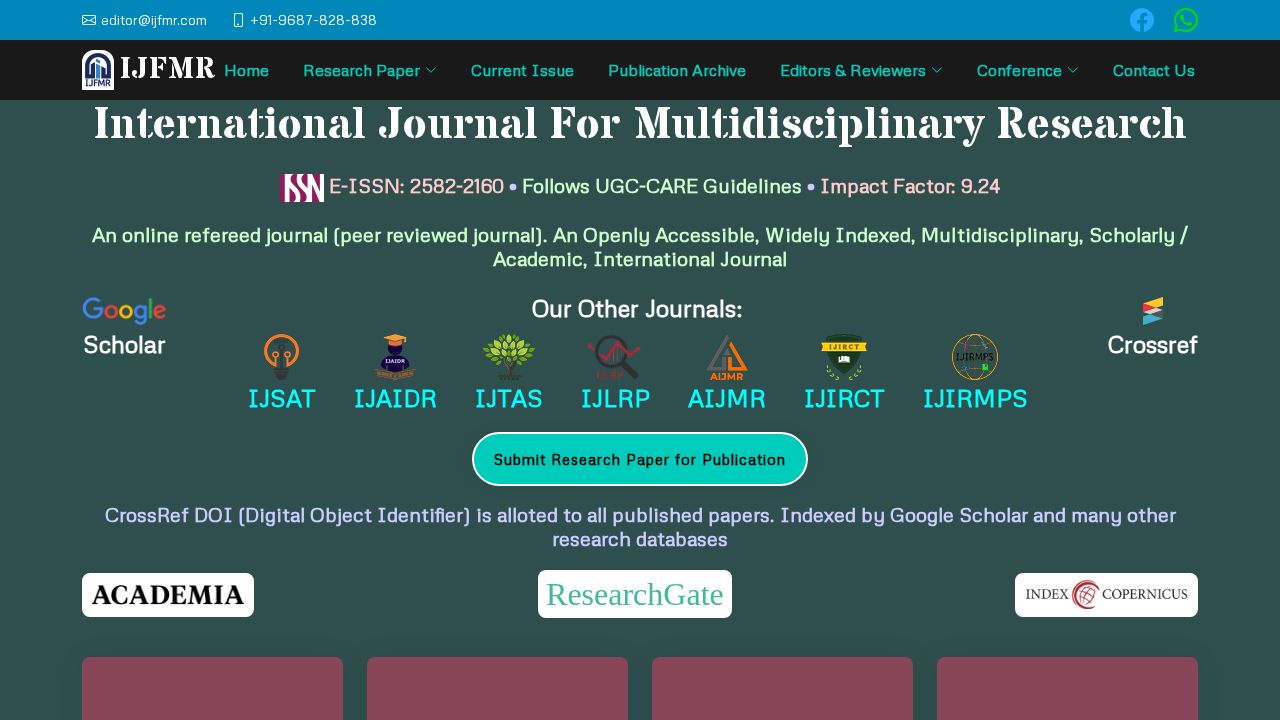1280x720 pixels.
Task: Open the IJAIDR journal text link
Action: click(x=395, y=398)
